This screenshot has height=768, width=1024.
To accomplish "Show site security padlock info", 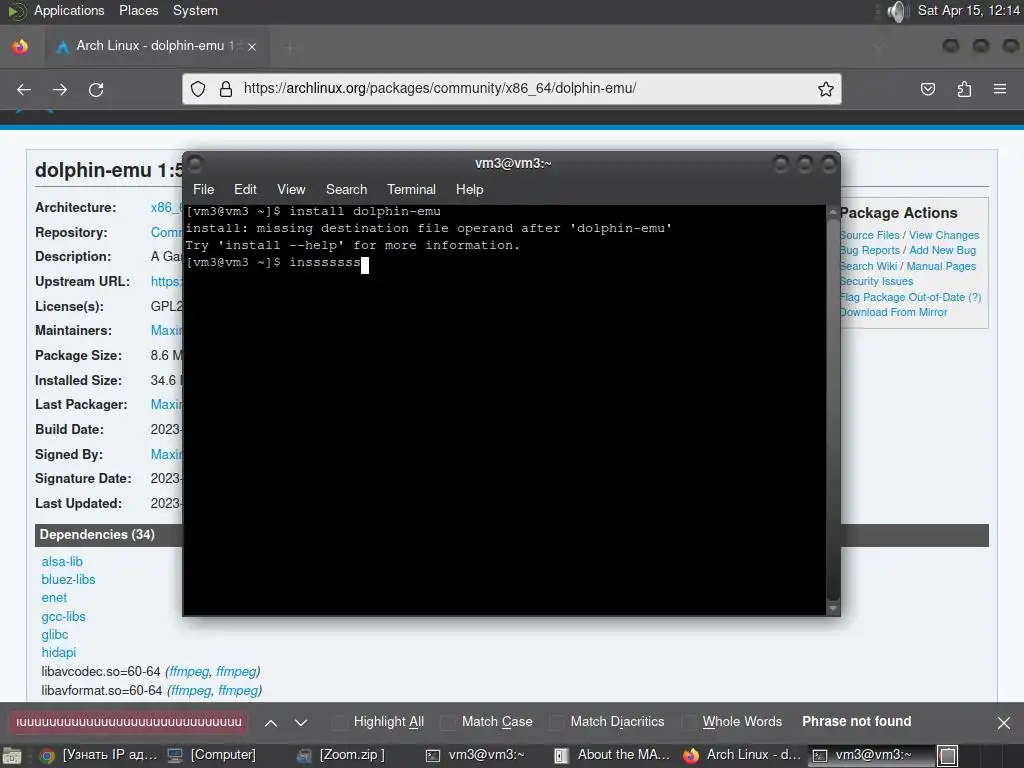I will click(226, 89).
